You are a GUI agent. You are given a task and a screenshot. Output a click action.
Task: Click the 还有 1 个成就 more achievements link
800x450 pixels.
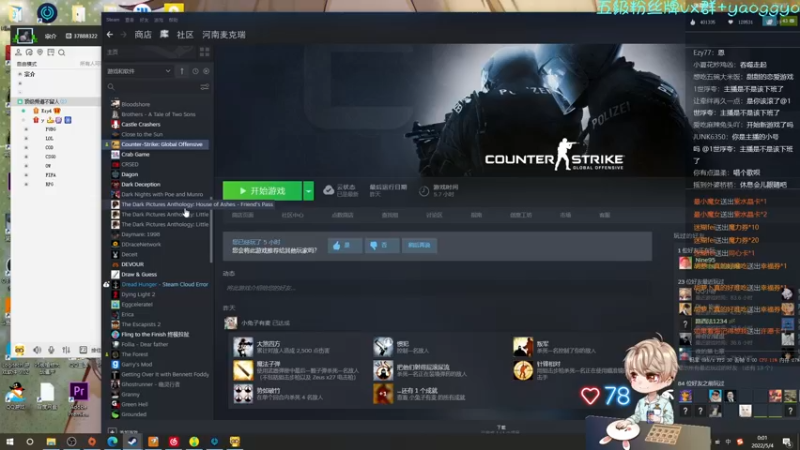418,391
